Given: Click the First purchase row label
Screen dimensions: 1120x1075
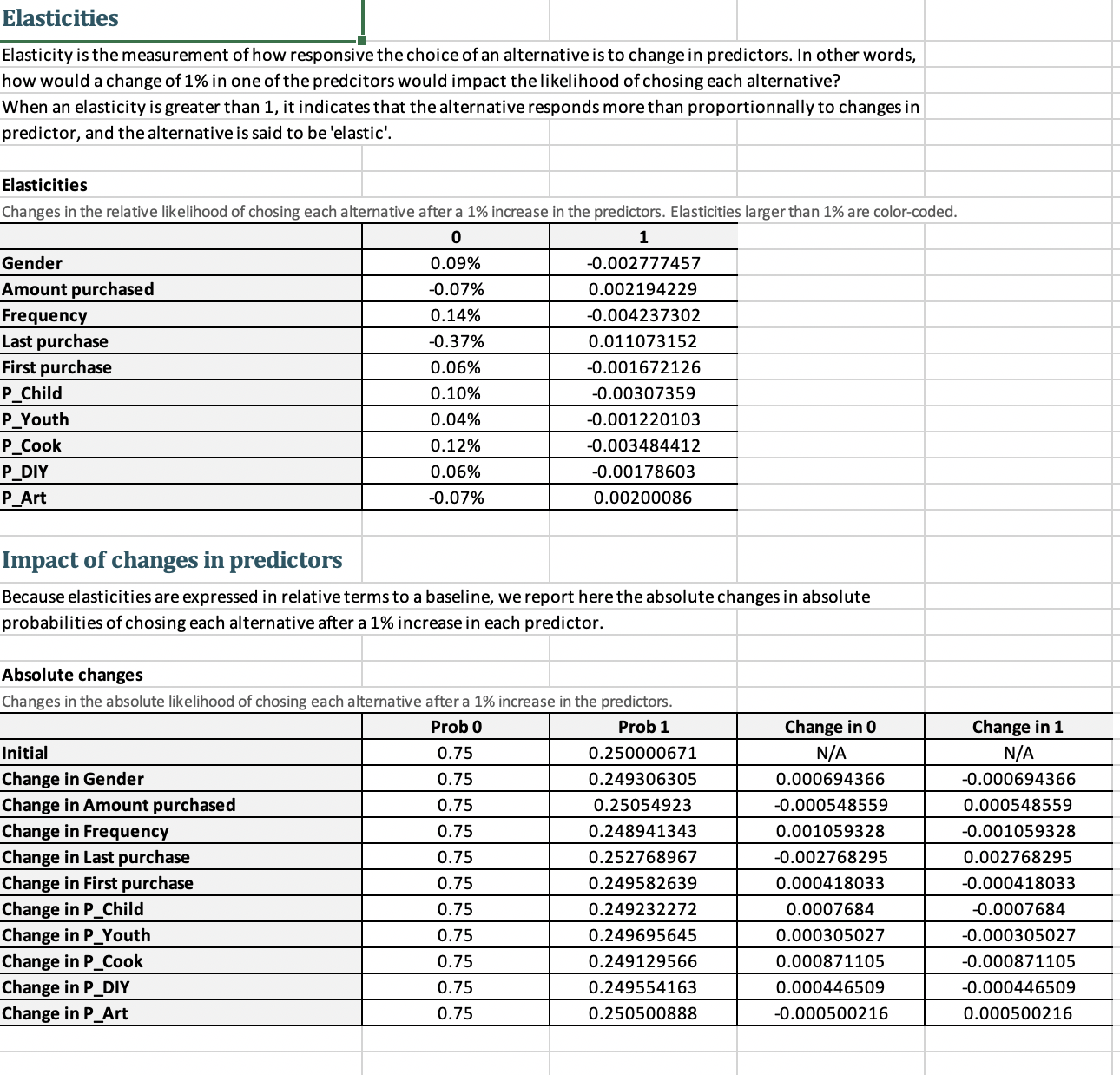Looking at the screenshot, I should click(x=181, y=367).
